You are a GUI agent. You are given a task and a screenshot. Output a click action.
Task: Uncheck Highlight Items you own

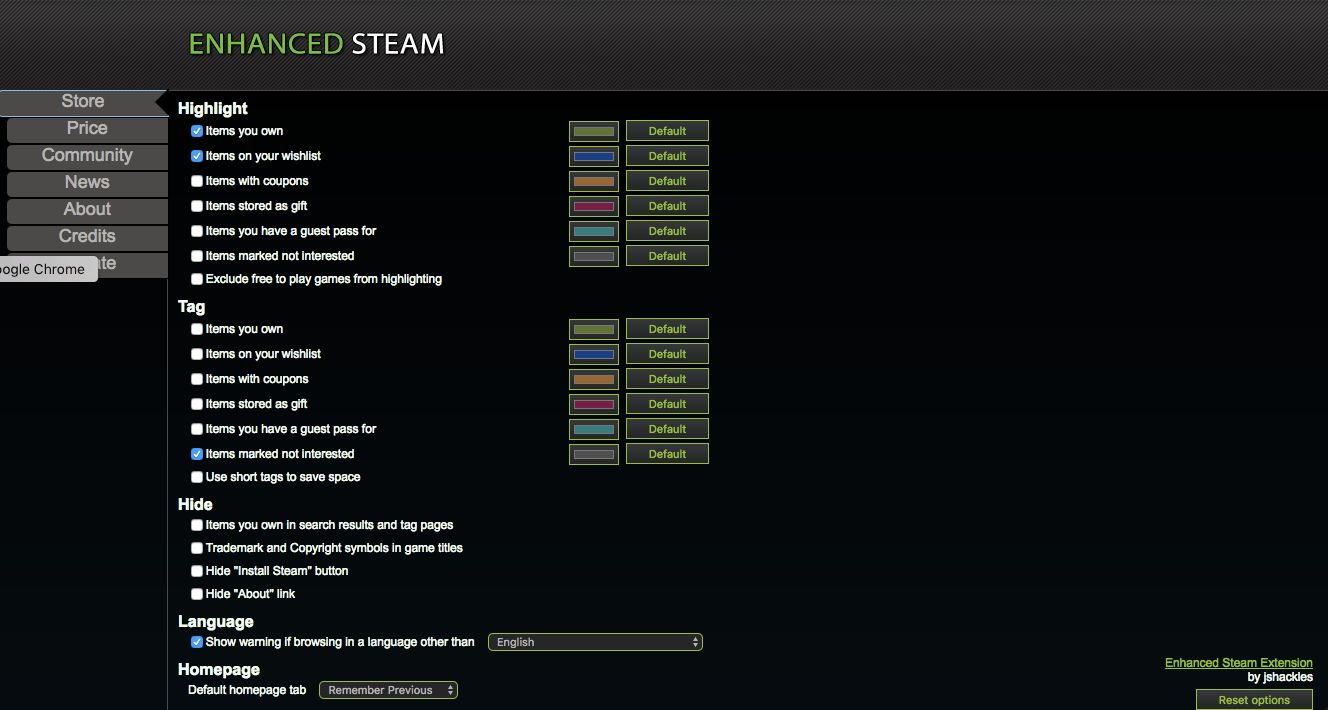click(x=197, y=131)
